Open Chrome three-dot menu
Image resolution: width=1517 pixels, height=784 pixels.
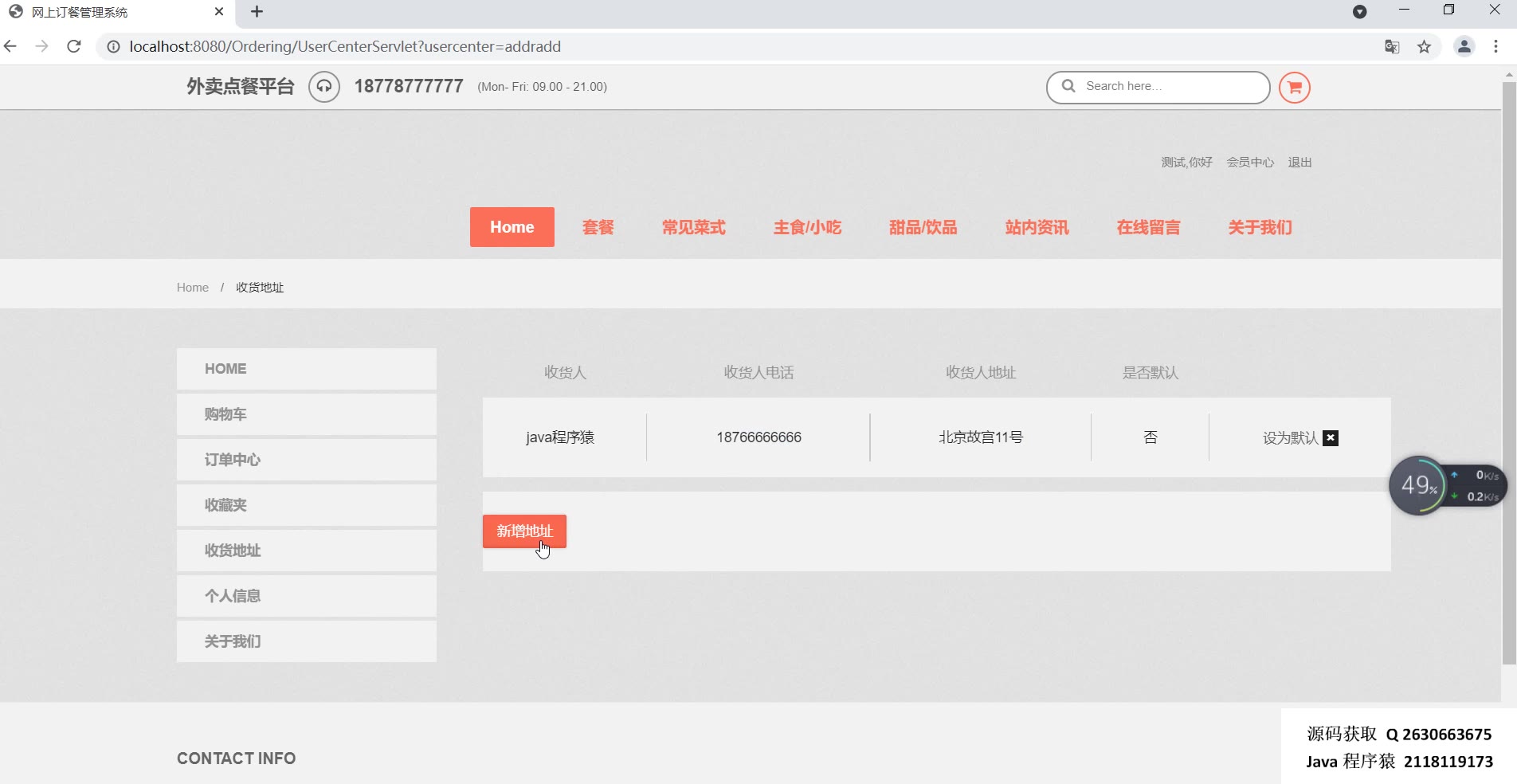click(1495, 46)
